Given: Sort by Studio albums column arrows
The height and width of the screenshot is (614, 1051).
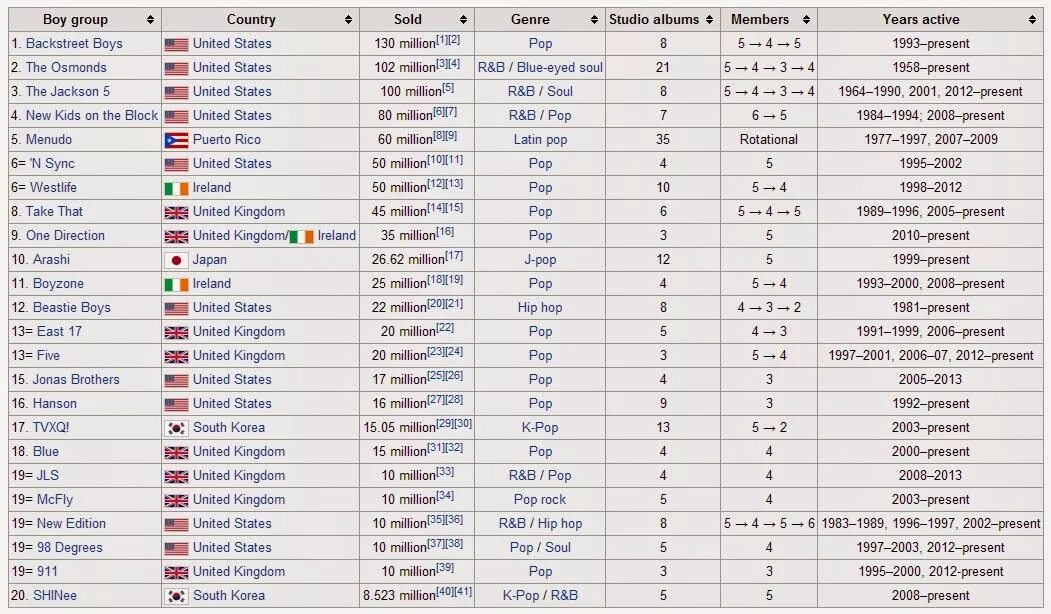Looking at the screenshot, I should pyautogui.click(x=709, y=19).
